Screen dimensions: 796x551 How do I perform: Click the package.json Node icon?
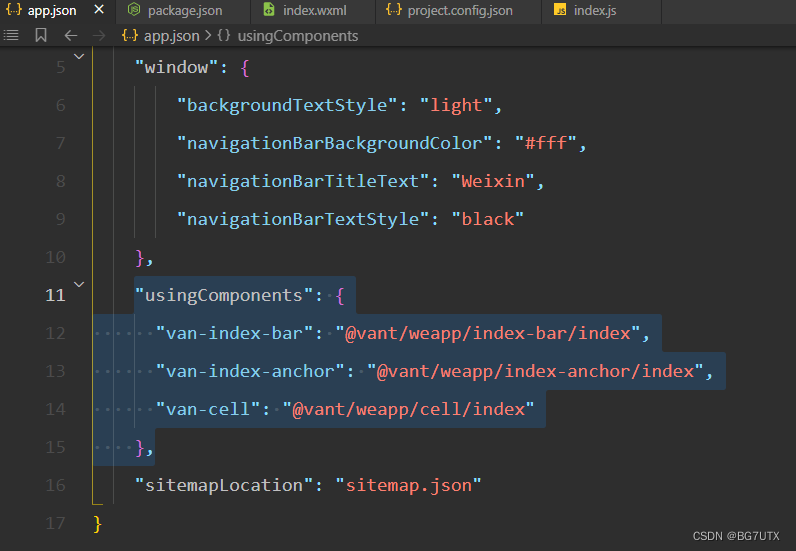[x=134, y=10]
